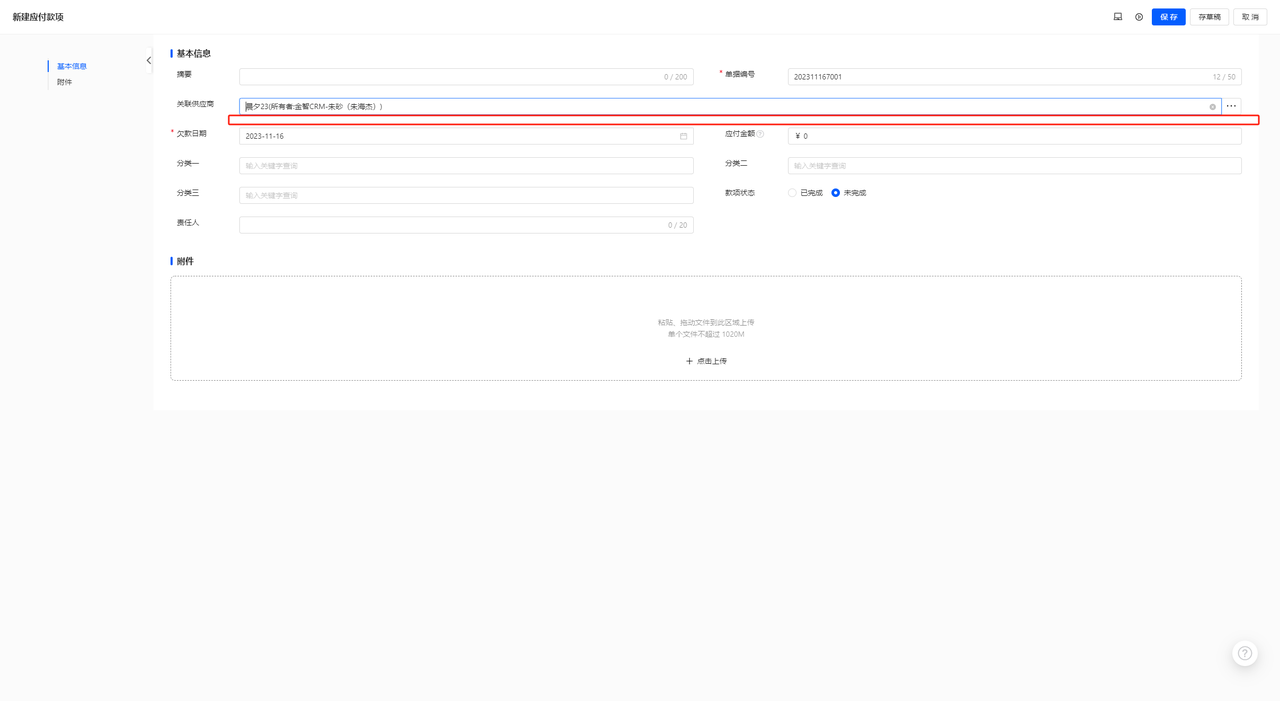Viewport: 1280px width, 701px height.
Task: Click the 取消 button
Action: (1250, 17)
